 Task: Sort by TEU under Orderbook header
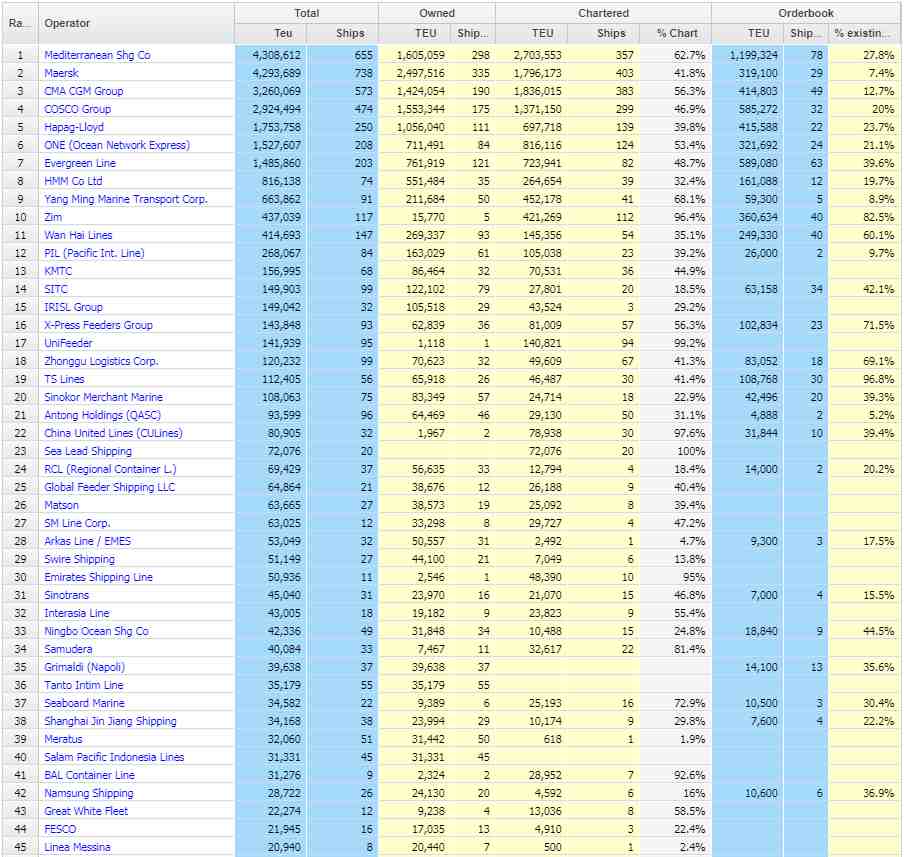coord(747,33)
